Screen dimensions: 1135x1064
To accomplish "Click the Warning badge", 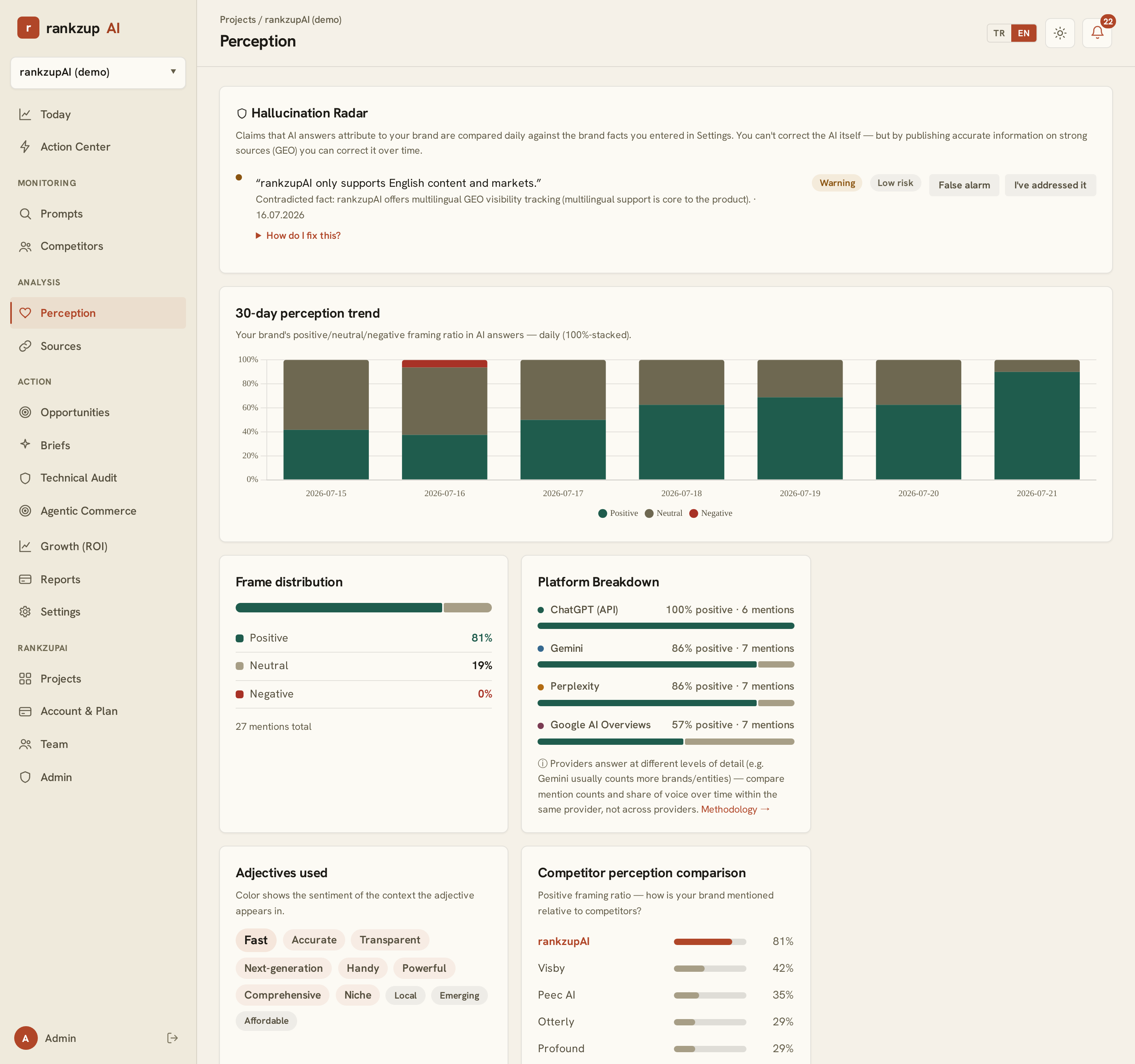I will coord(837,183).
